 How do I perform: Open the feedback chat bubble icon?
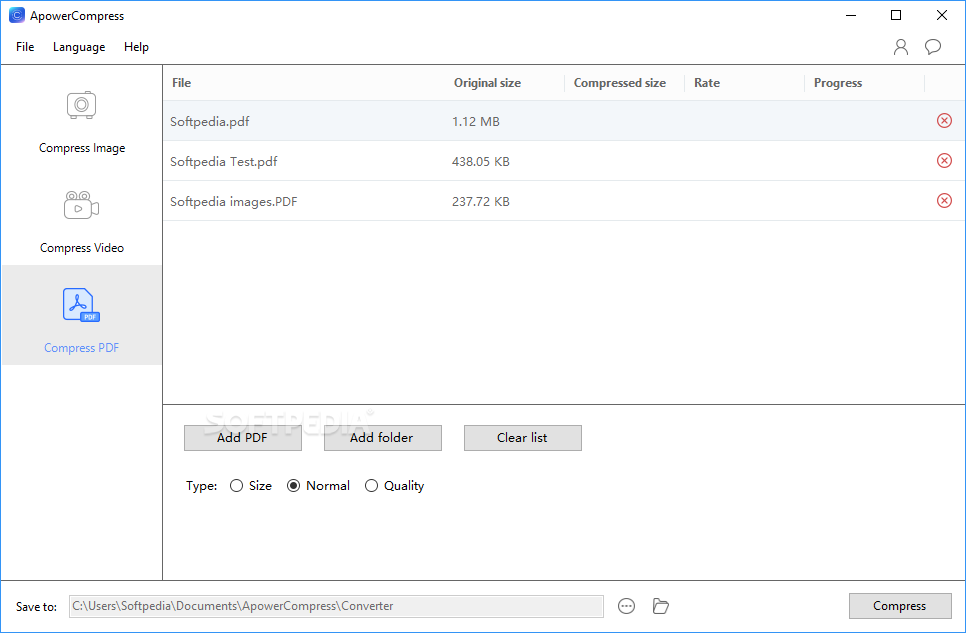[933, 47]
